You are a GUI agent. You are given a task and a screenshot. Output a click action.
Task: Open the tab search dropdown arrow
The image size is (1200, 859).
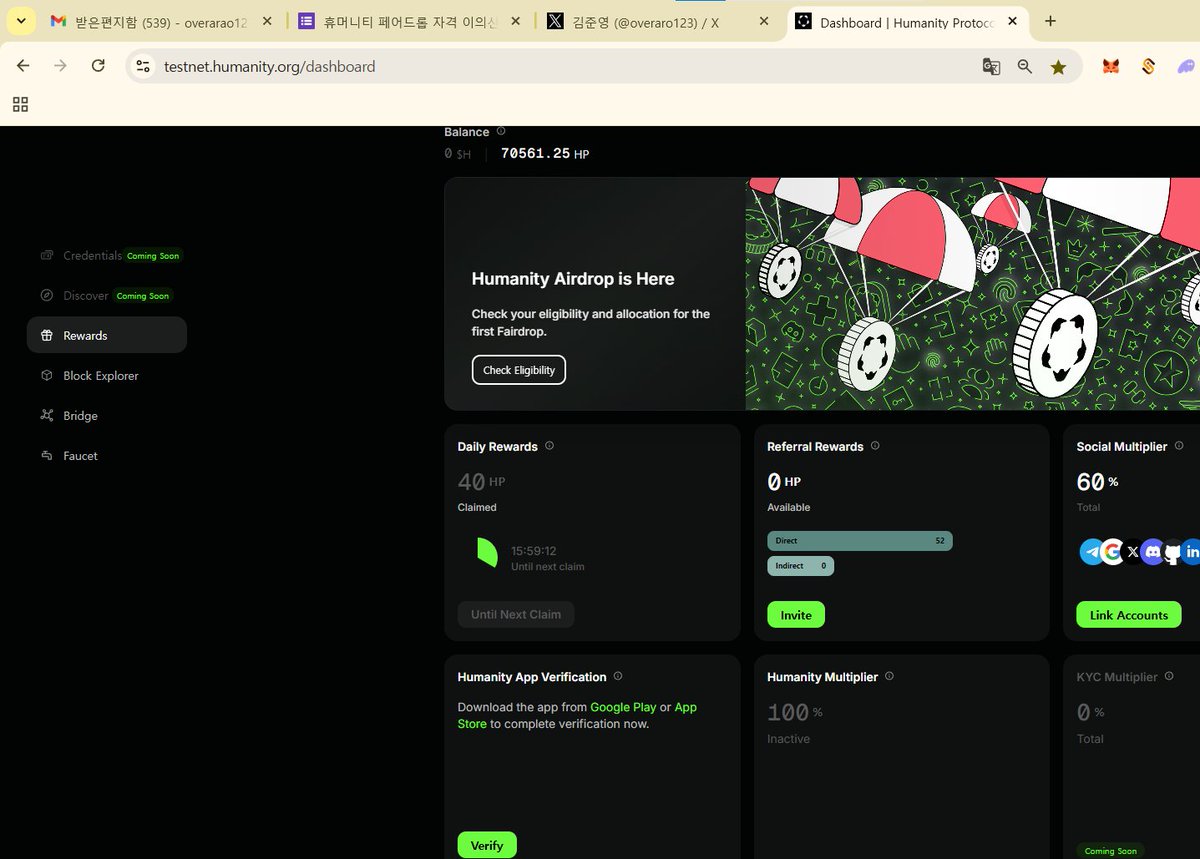point(21,21)
